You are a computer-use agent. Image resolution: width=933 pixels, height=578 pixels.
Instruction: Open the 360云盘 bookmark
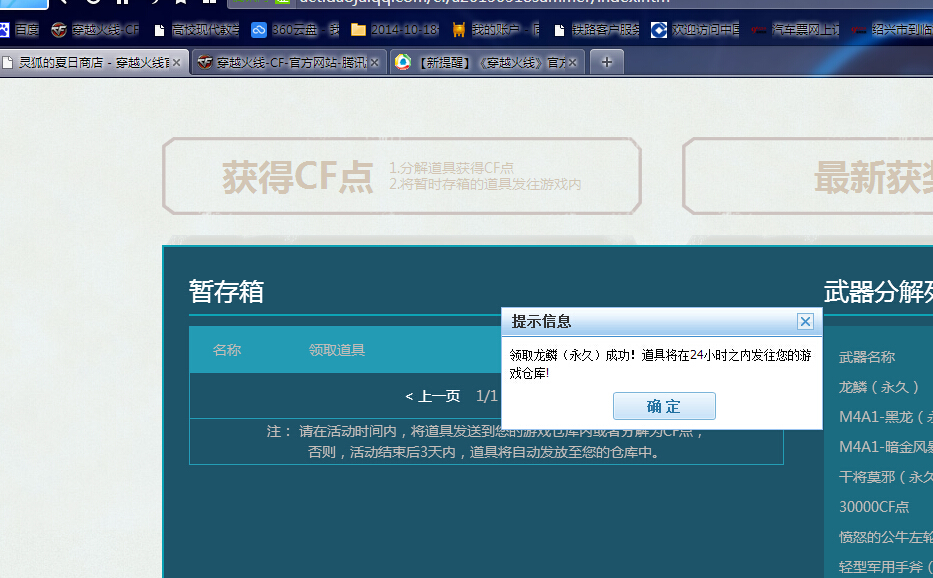[x=295, y=29]
